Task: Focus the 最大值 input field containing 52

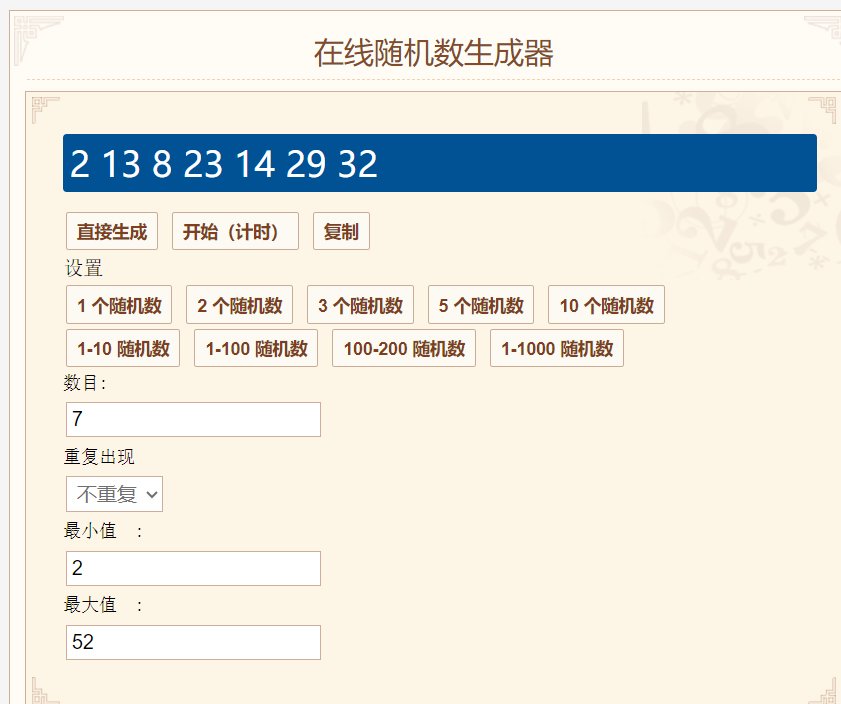Action: tap(193, 642)
